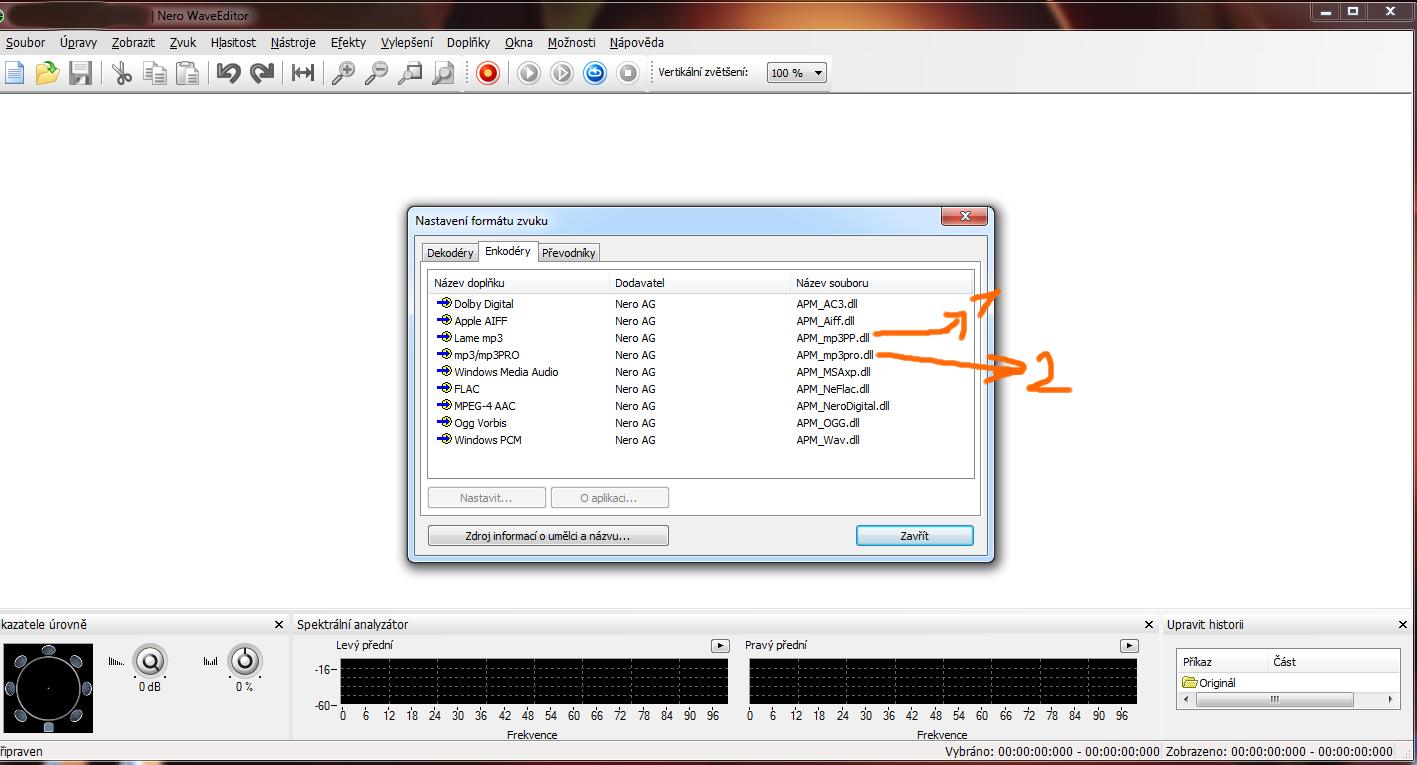The image size is (1417, 765).
Task: Open the Efekty menu
Action: click(x=349, y=43)
